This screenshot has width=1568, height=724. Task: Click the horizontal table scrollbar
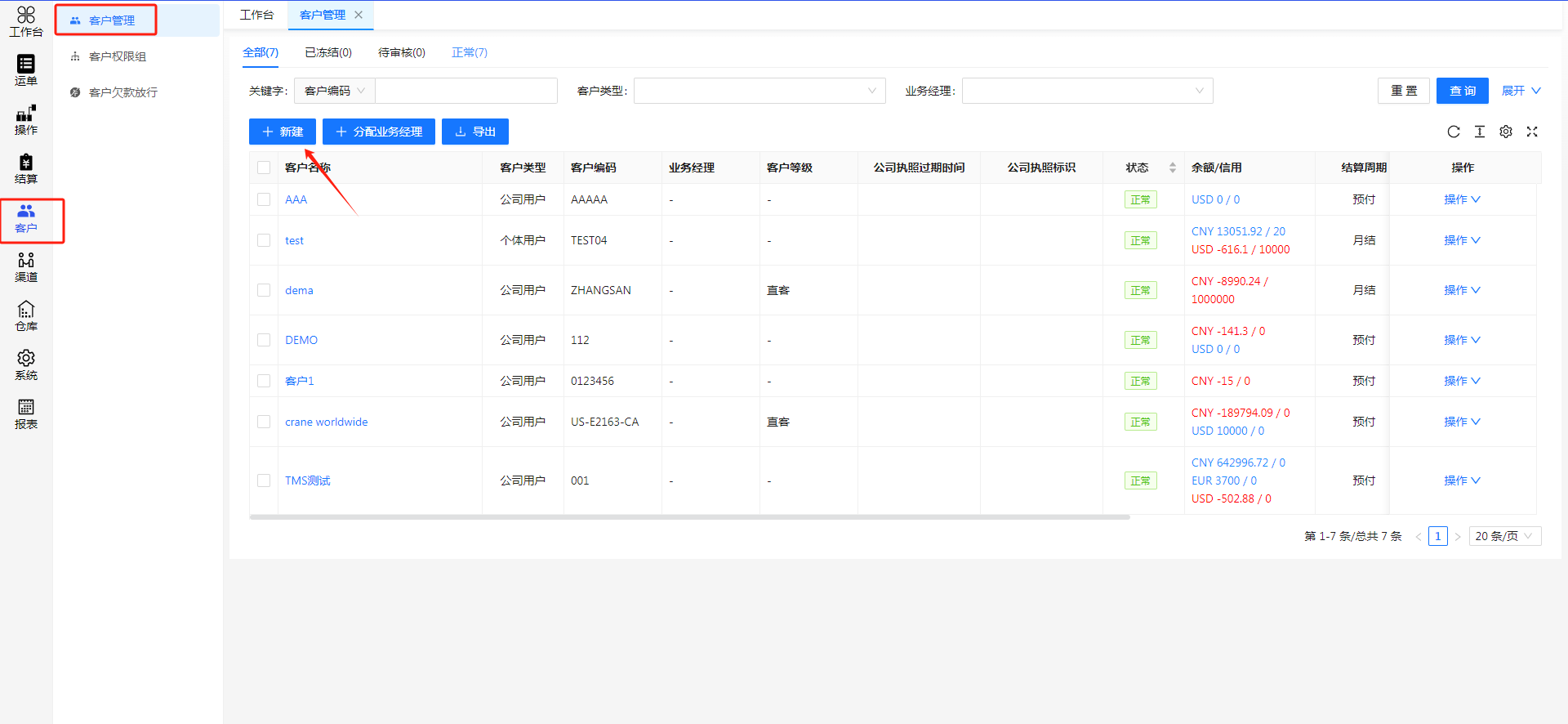coord(689,517)
